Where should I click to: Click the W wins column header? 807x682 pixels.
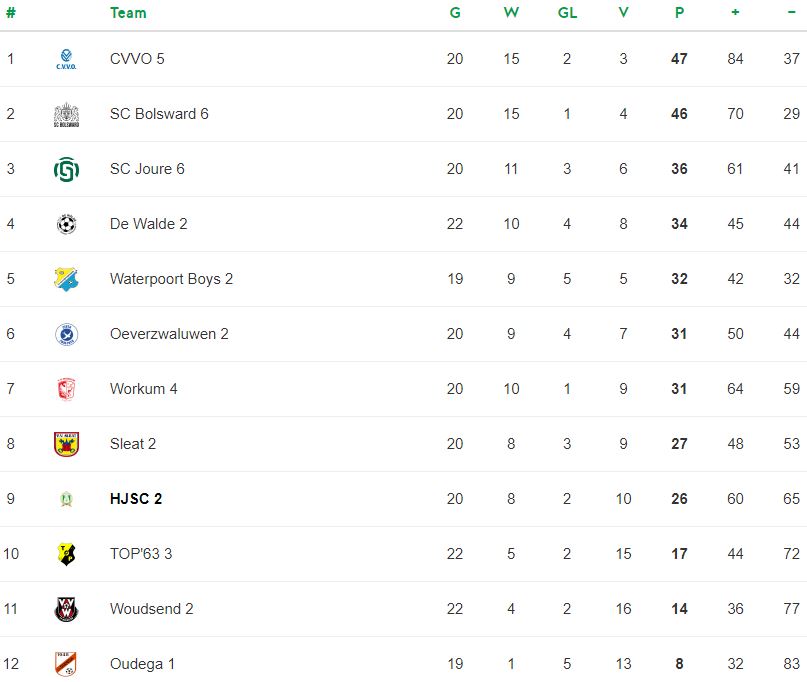point(511,13)
